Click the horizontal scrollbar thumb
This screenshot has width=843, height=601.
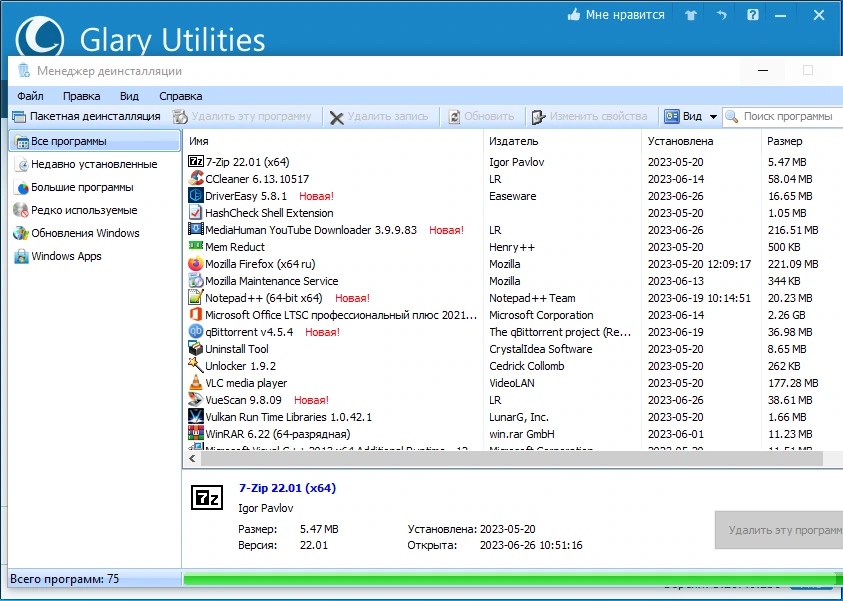tap(512, 459)
